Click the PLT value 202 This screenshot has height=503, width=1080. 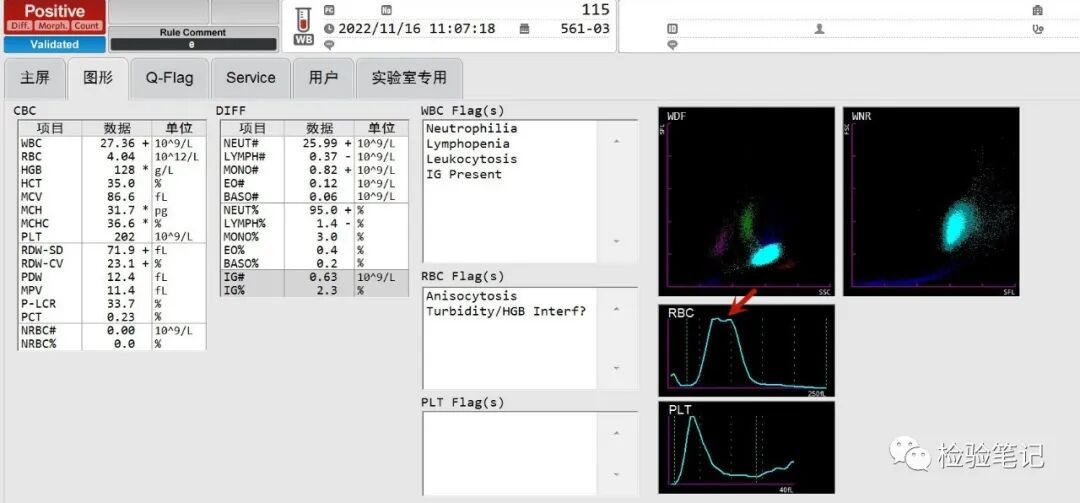(x=124, y=237)
